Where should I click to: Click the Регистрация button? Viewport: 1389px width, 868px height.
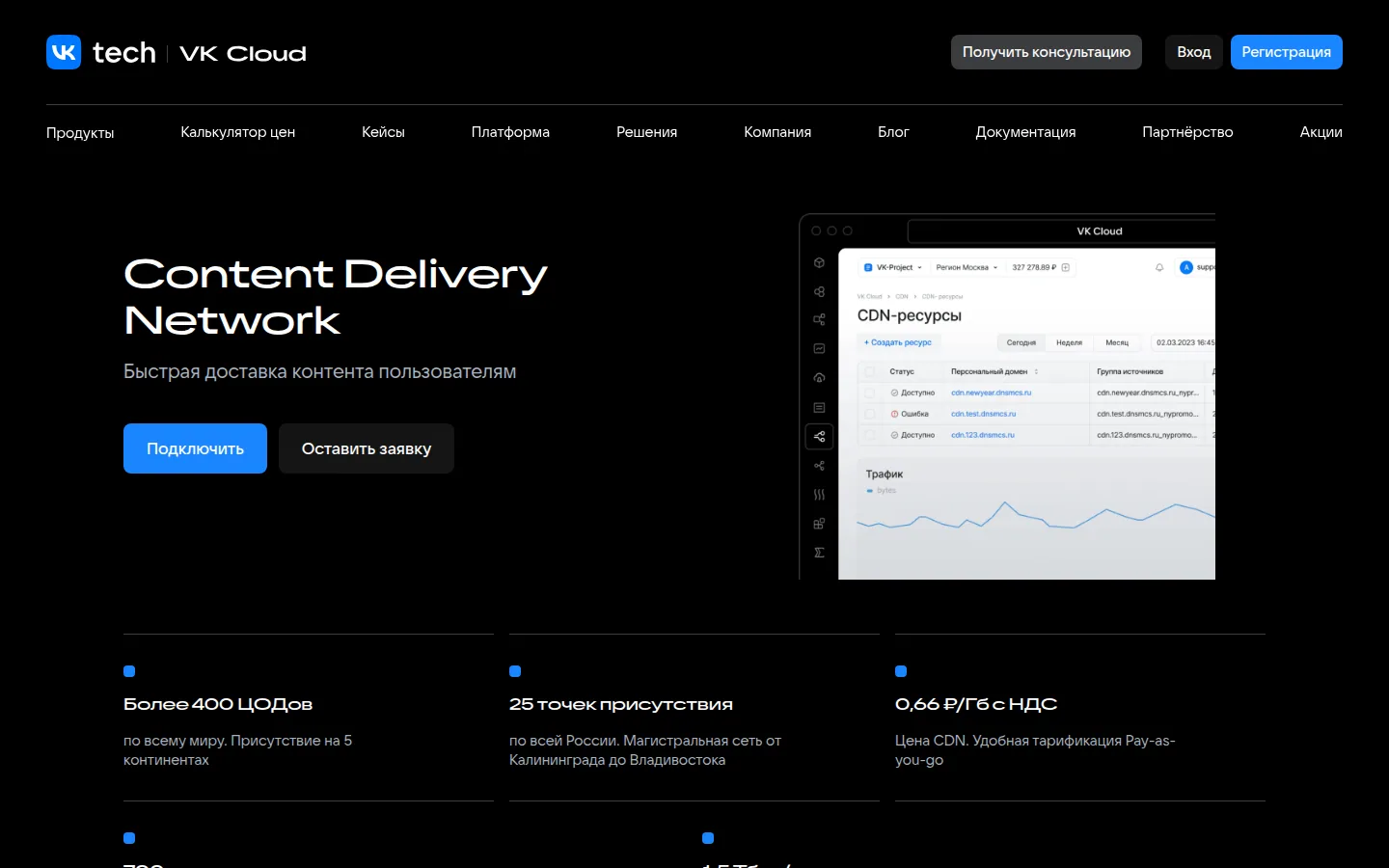1287,52
